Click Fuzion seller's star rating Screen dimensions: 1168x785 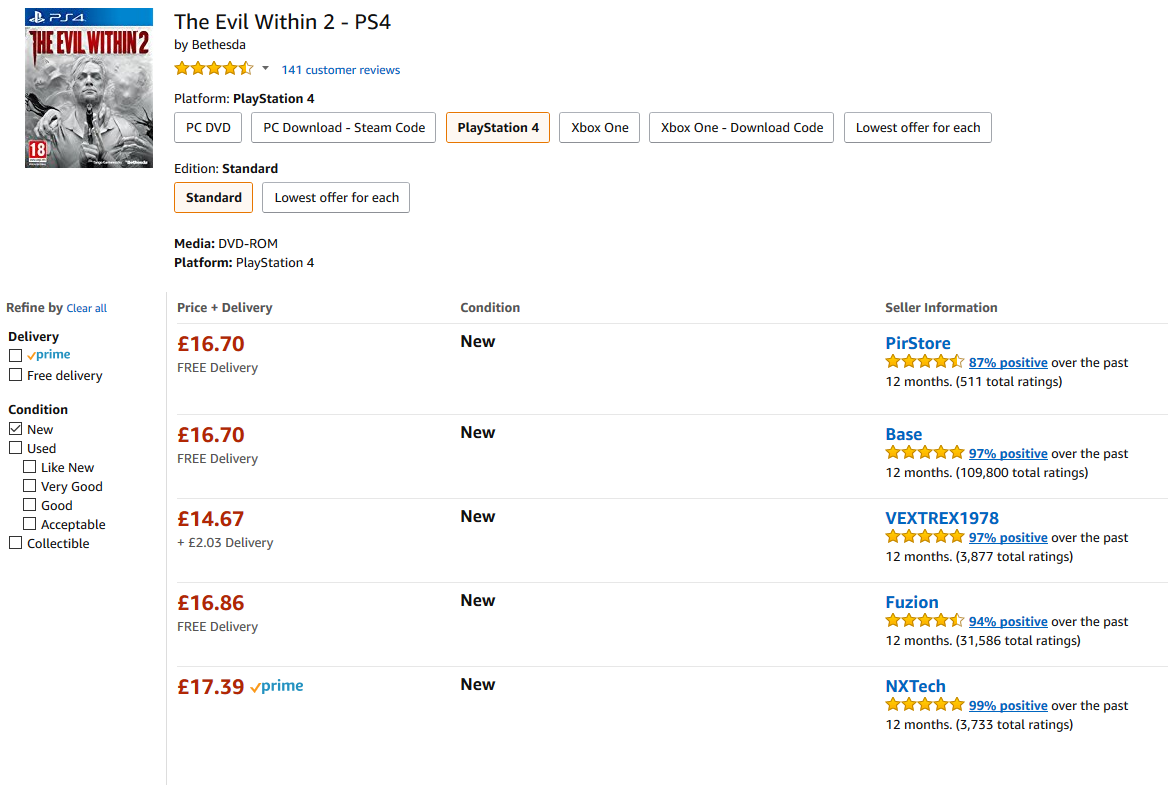coord(924,621)
